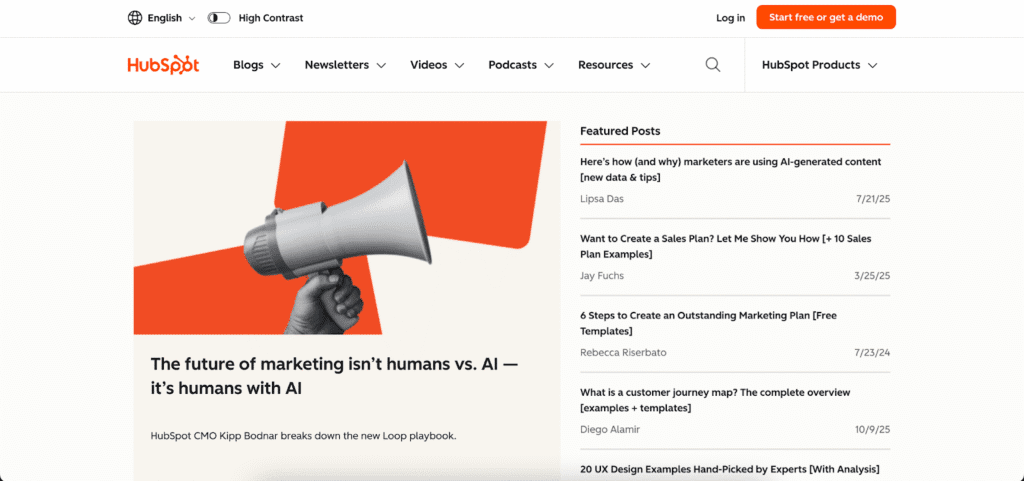Image resolution: width=1024 pixels, height=481 pixels.
Task: Click Start free or get a demo
Action: (825, 18)
